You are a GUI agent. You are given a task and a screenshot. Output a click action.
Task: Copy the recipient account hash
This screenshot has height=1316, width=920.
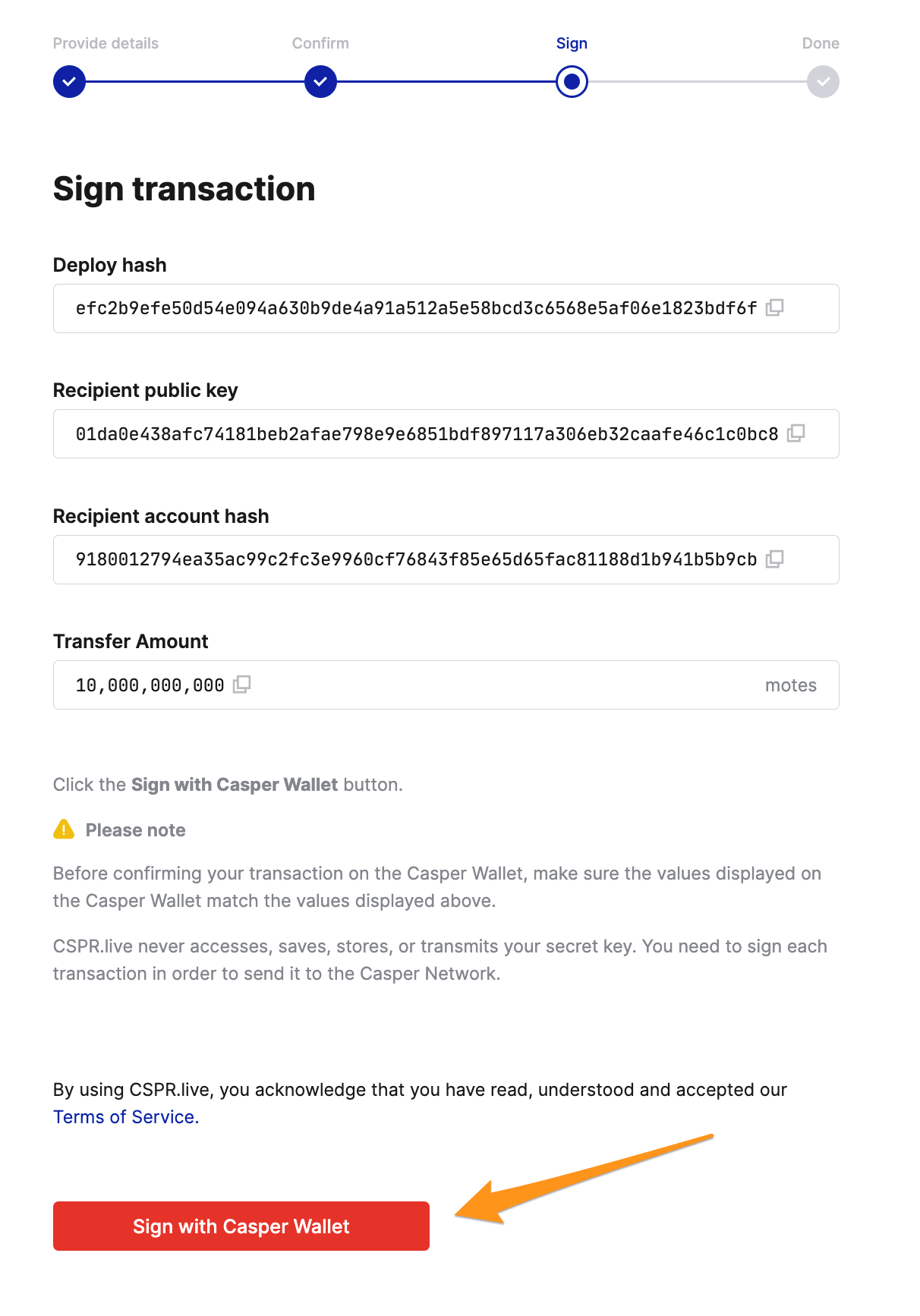[x=774, y=559]
